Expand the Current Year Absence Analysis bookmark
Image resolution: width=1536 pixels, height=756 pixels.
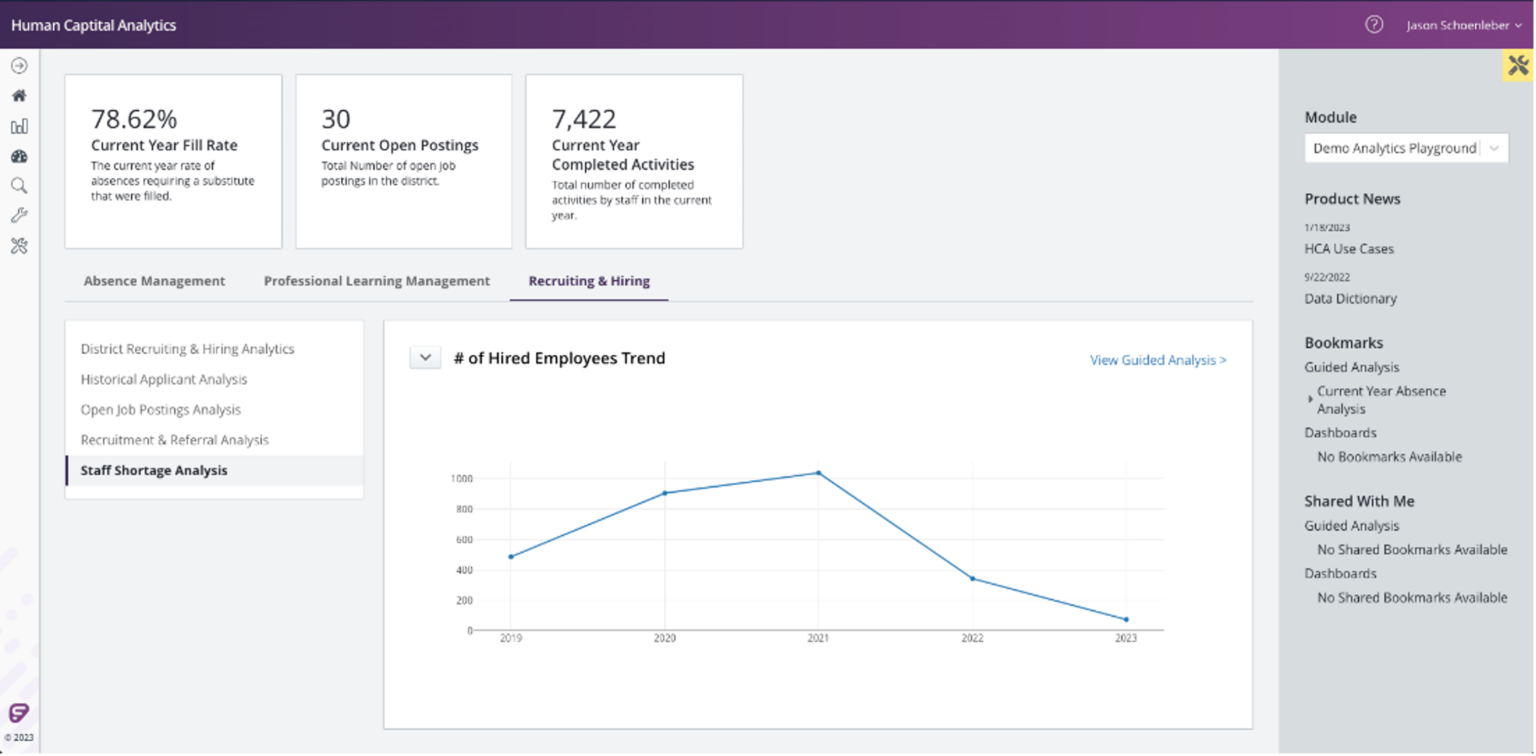point(1311,399)
